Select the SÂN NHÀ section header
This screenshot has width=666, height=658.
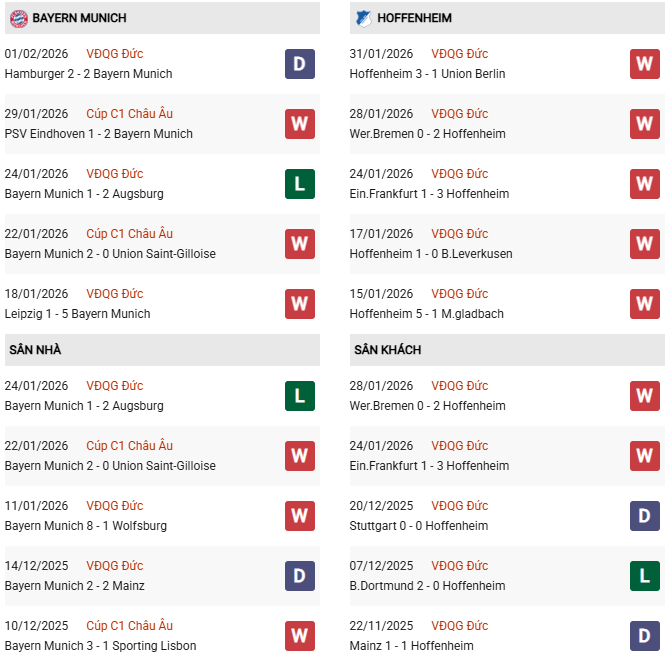click(36, 350)
